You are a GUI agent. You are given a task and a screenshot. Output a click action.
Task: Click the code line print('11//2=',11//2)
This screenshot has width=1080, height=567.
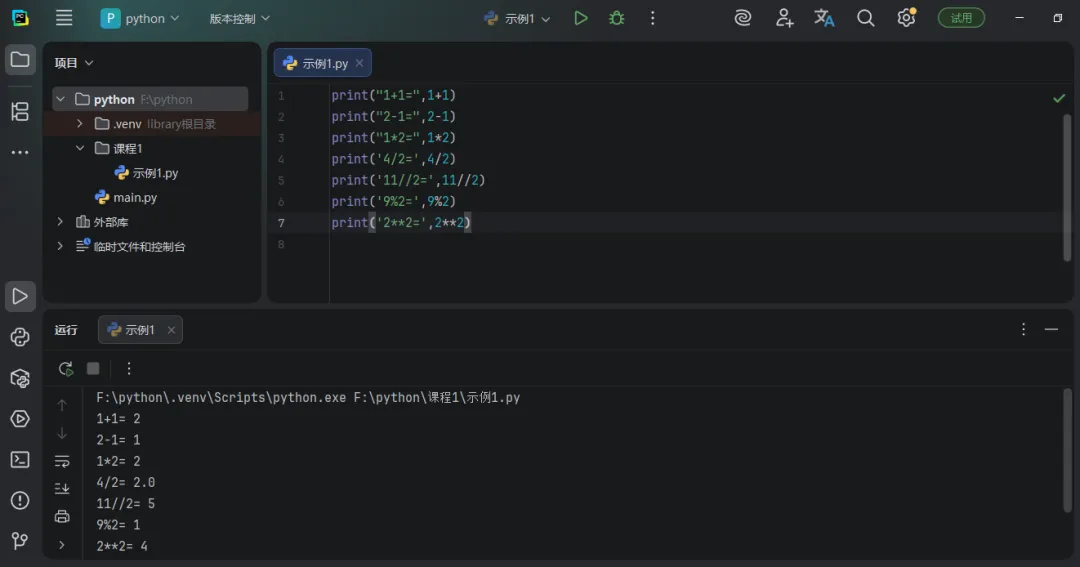[408, 181]
